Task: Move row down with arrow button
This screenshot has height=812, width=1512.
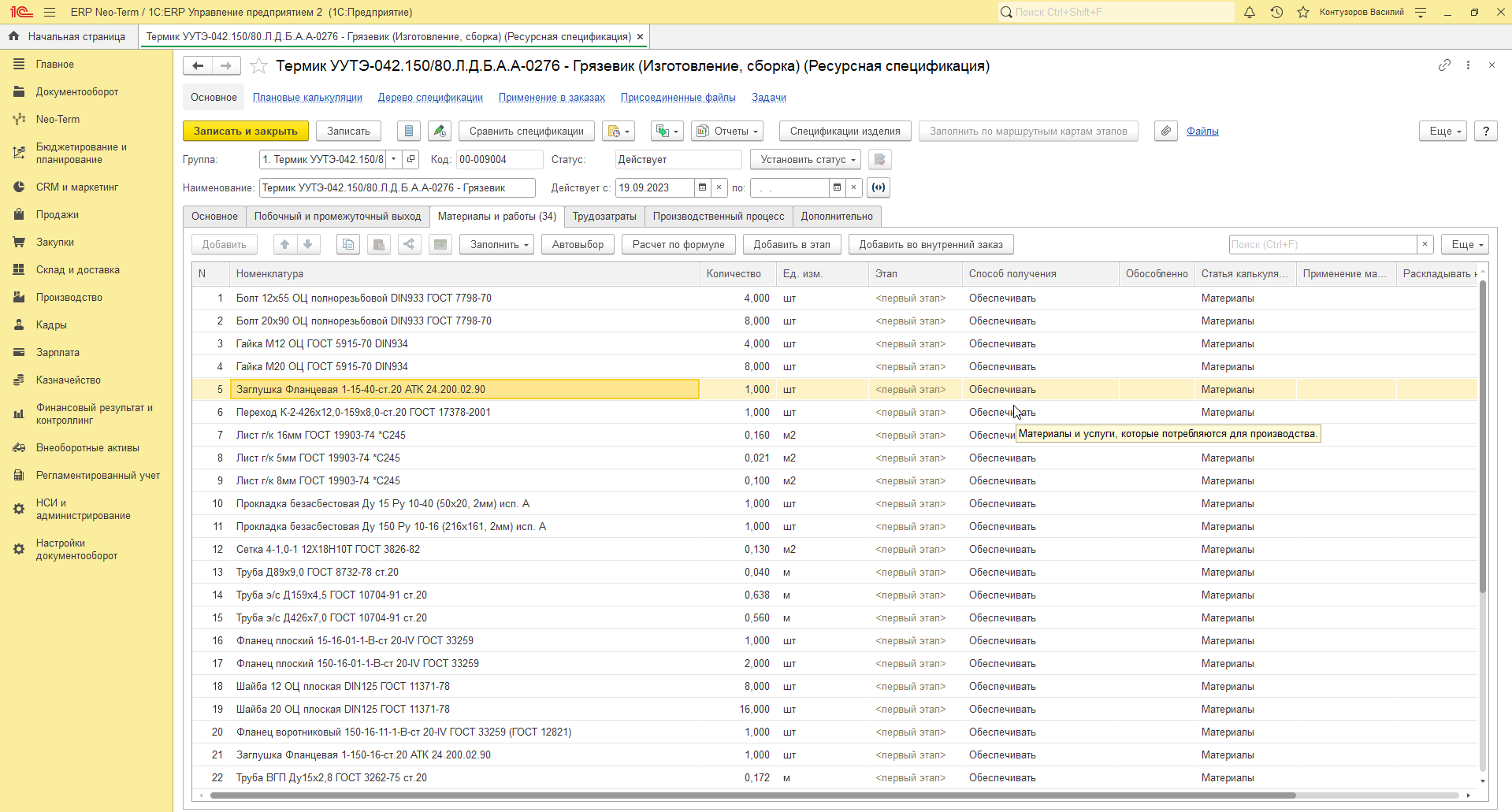Action: (308, 245)
